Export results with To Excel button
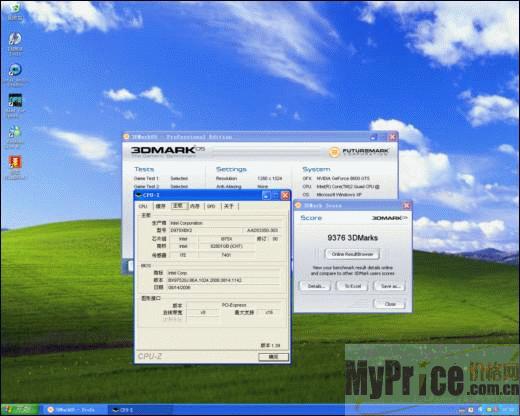Screen dimensions: 520x416 tap(353, 286)
